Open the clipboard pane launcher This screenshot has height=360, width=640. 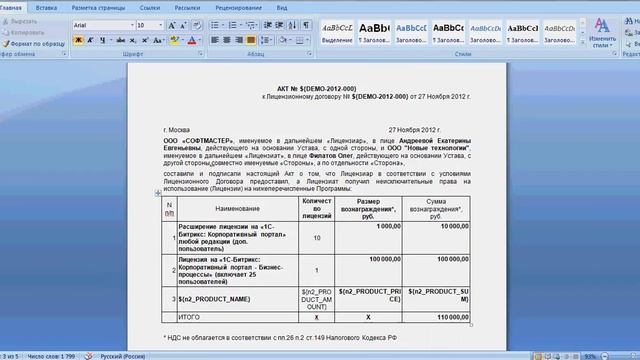[64, 53]
